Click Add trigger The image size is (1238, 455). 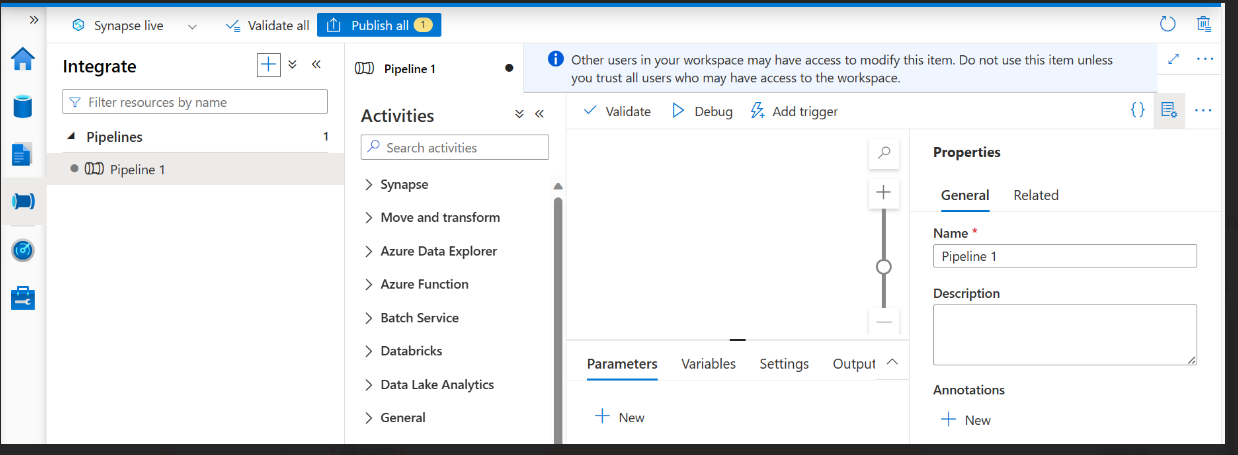tap(794, 111)
